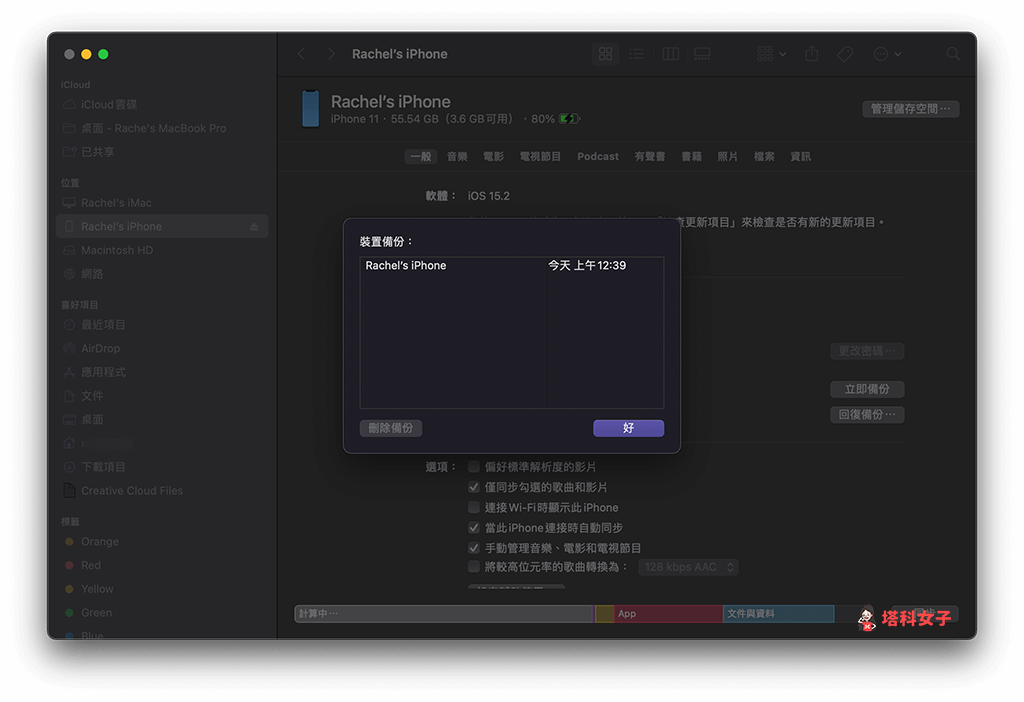Toggle 當此iPhone連接時自動同步 checkbox
1024x702 pixels.
coord(474,527)
